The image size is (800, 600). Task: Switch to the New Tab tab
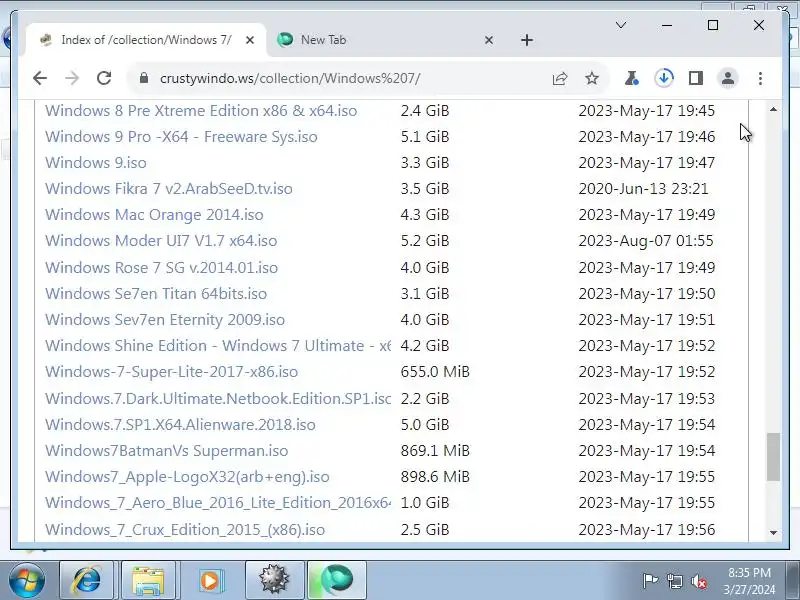383,40
